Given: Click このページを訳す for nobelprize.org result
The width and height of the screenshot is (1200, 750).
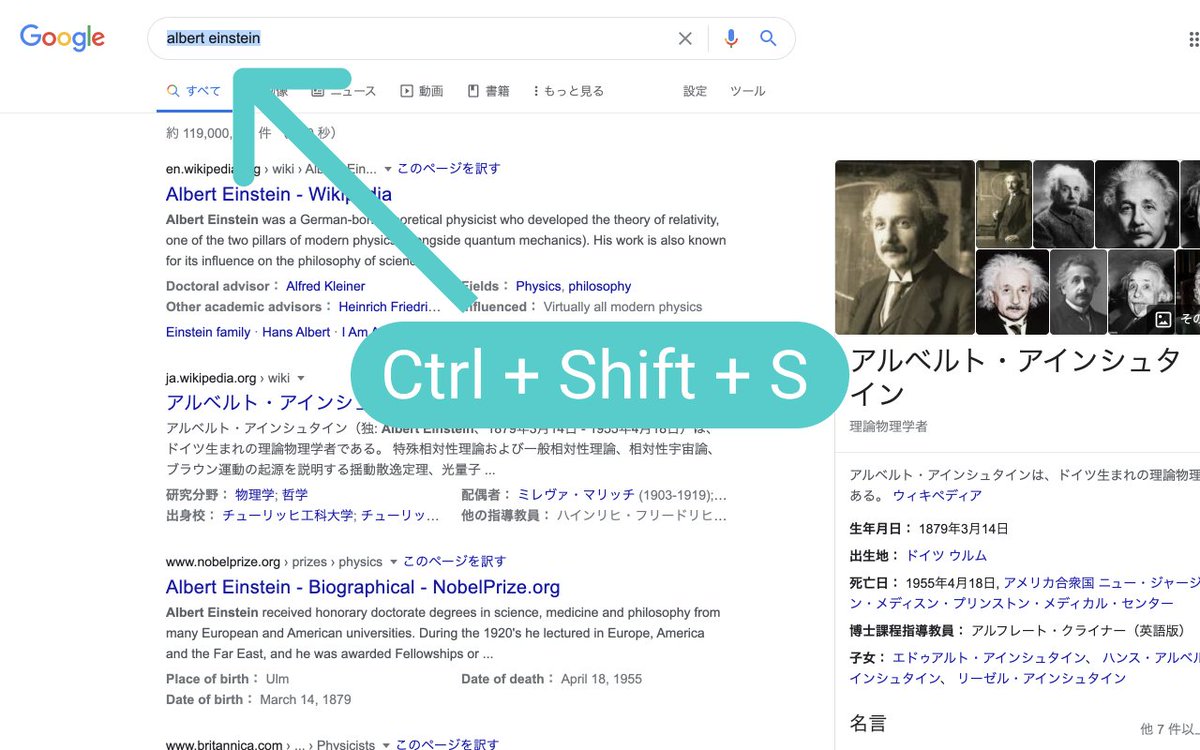Looking at the screenshot, I should [455, 561].
